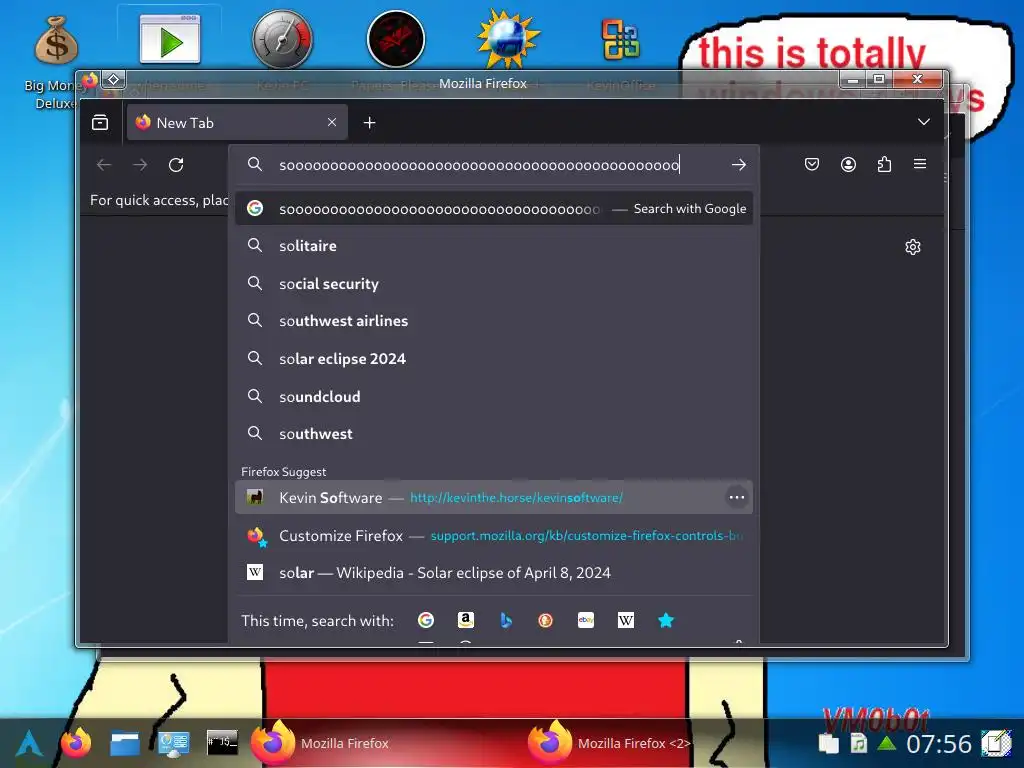The height and width of the screenshot is (768, 1024).
Task: Search this time with DuckDuckGo icon
Action: [x=545, y=620]
